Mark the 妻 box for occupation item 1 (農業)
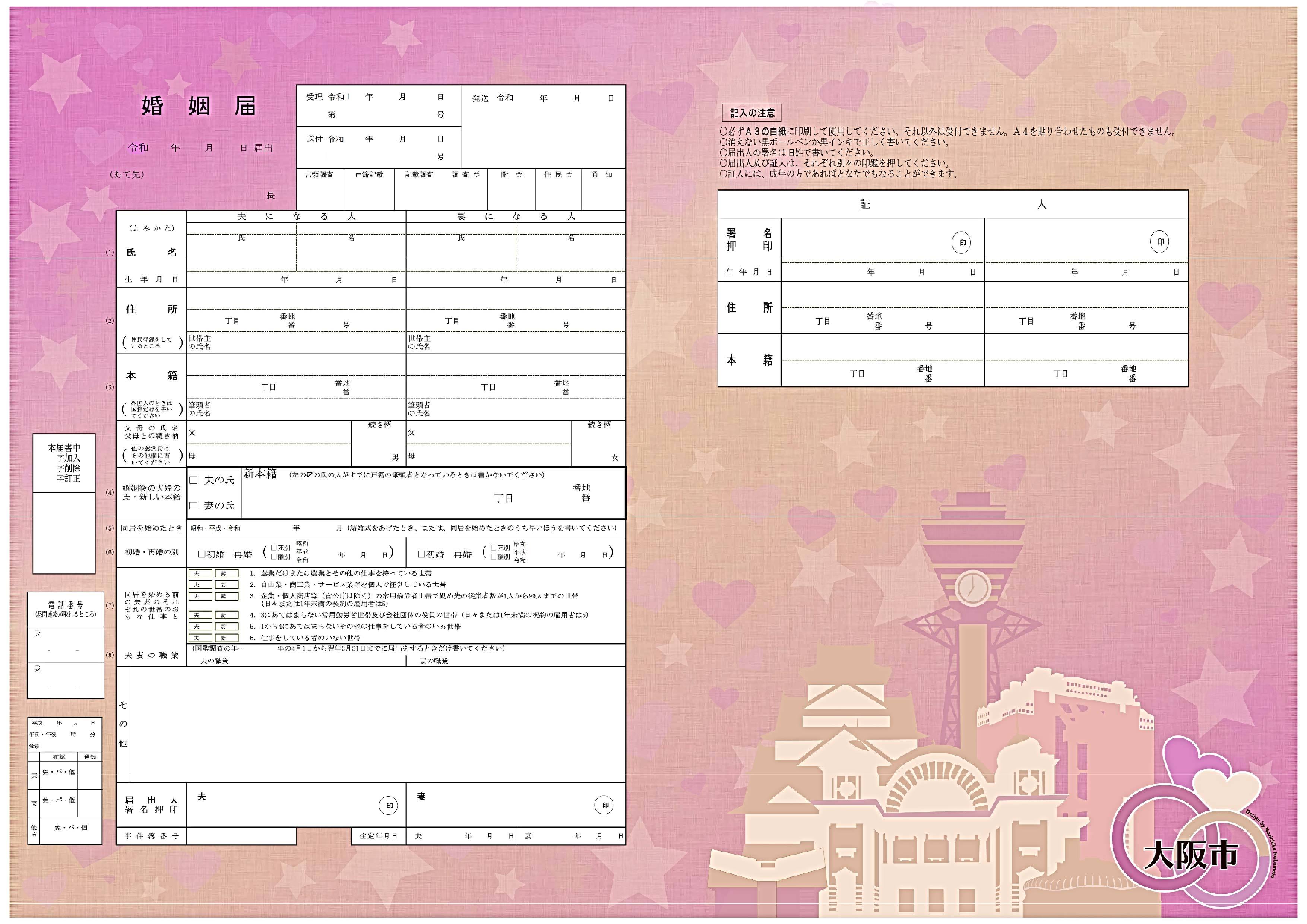The image size is (1307, 924). (227, 573)
